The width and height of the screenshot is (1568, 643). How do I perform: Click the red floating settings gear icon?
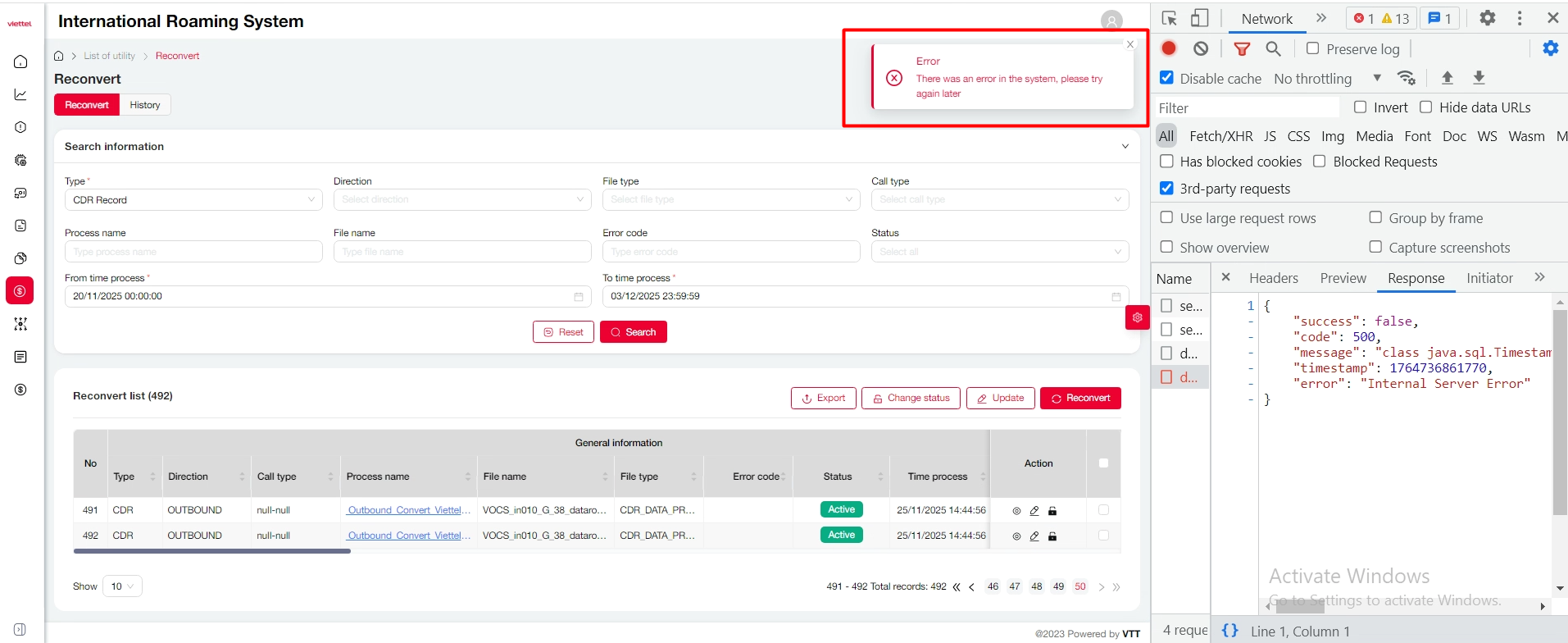click(1137, 317)
